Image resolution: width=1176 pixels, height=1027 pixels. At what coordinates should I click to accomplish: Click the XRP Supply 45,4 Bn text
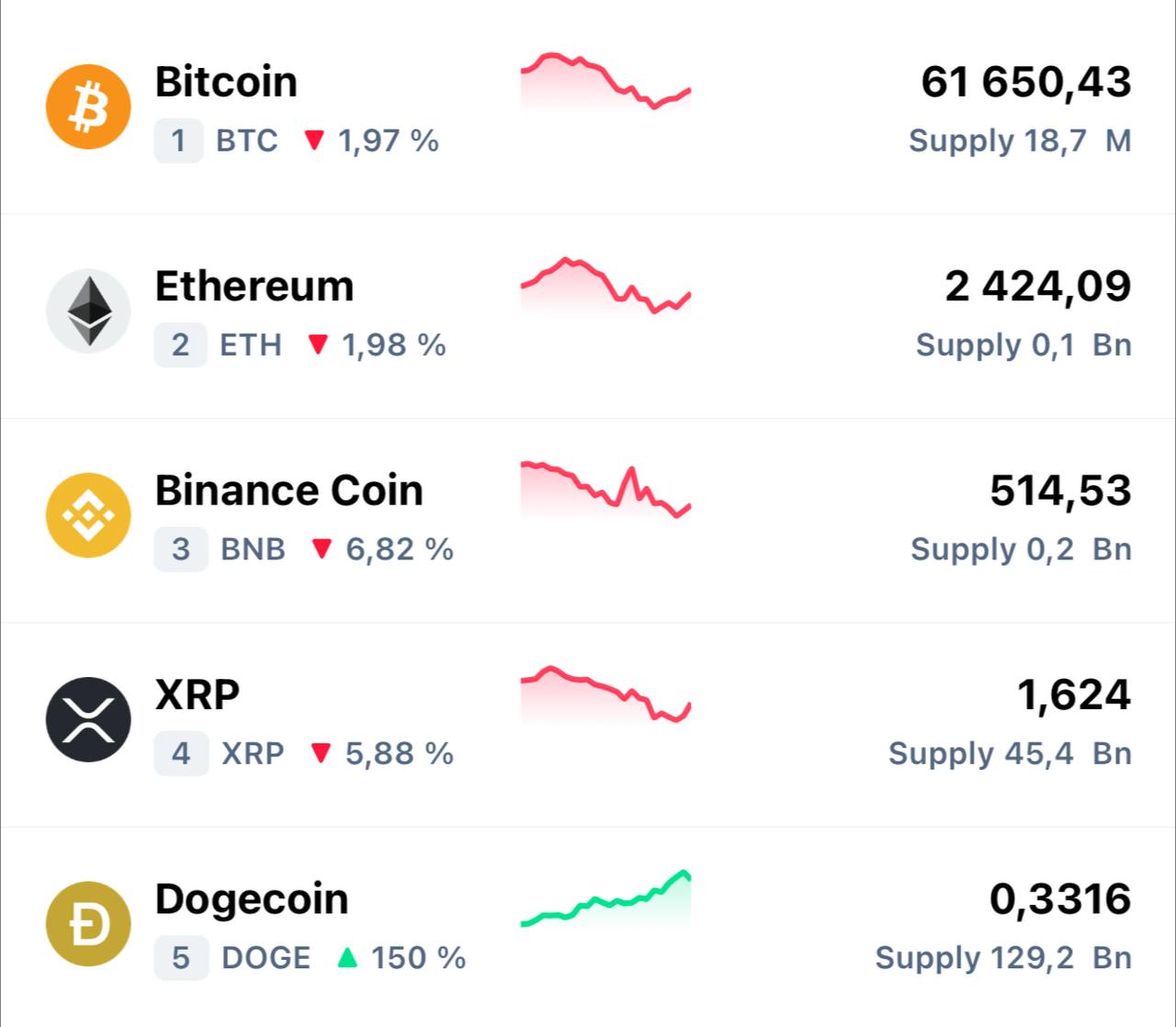[1010, 753]
